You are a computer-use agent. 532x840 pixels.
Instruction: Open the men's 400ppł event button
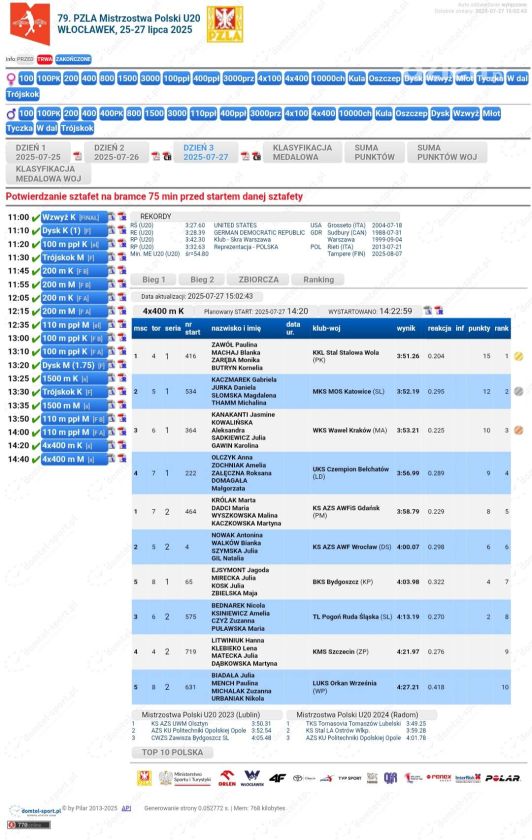coord(233,114)
